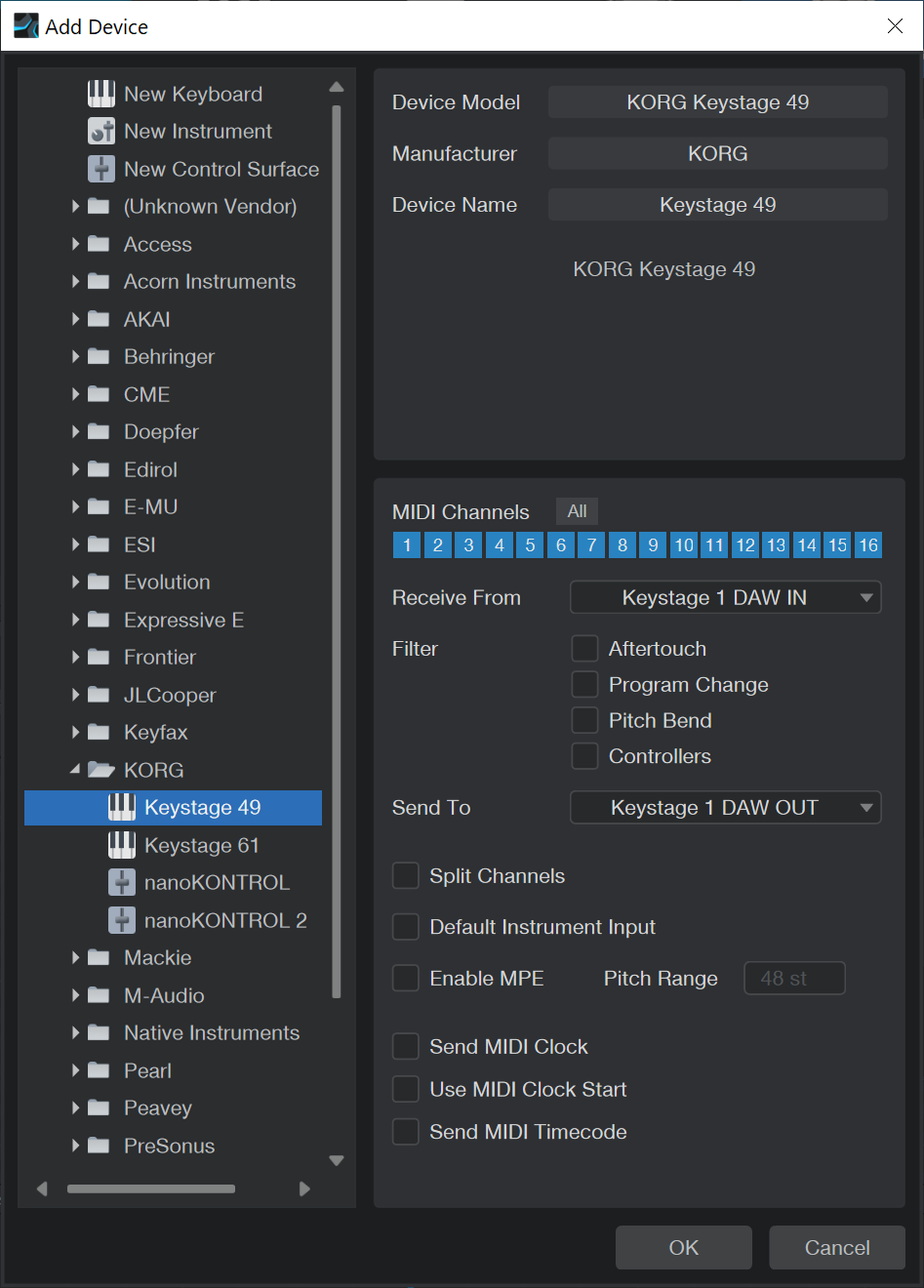Expand the M-Audio folder
The image size is (924, 1288).
coord(75,995)
